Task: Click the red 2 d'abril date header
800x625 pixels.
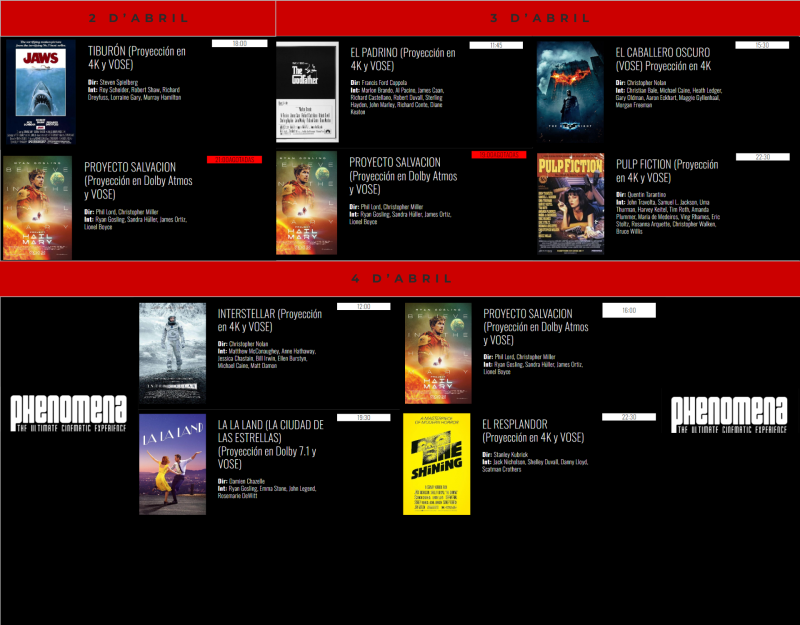Action: [x=137, y=18]
